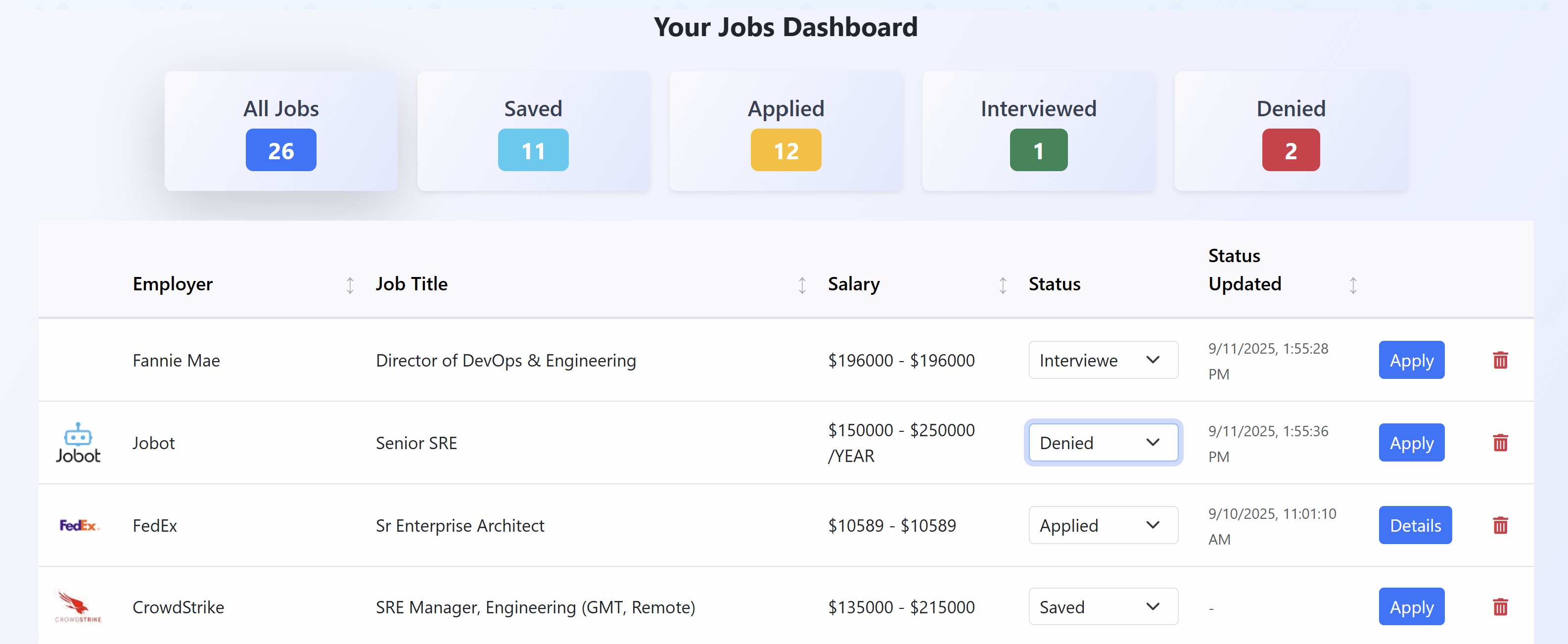Delete the Fannie Mae job row
1568x644 pixels.
1500,361
